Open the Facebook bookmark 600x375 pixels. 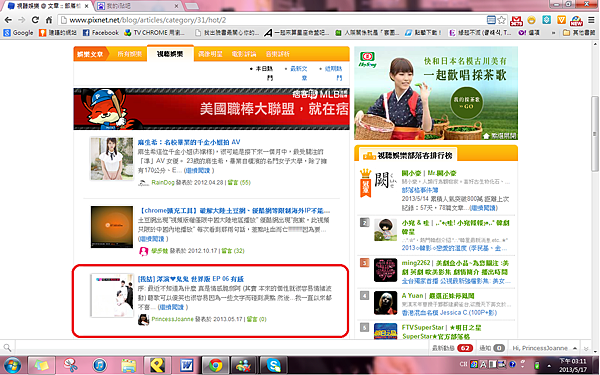[101, 33]
